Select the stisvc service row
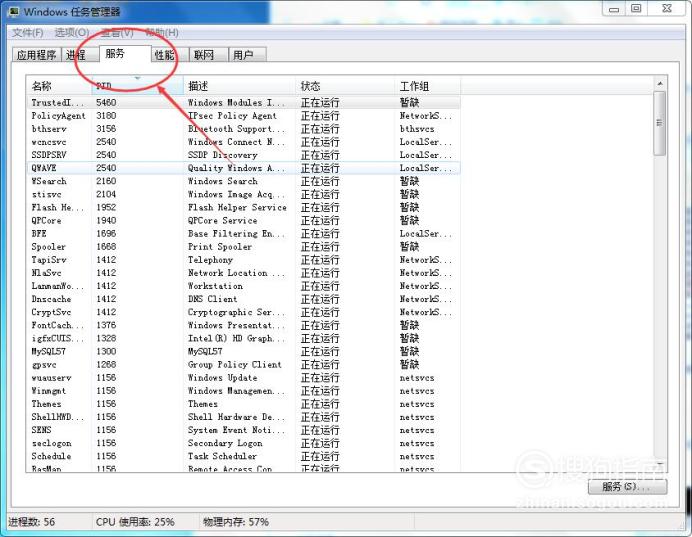 click(243, 194)
